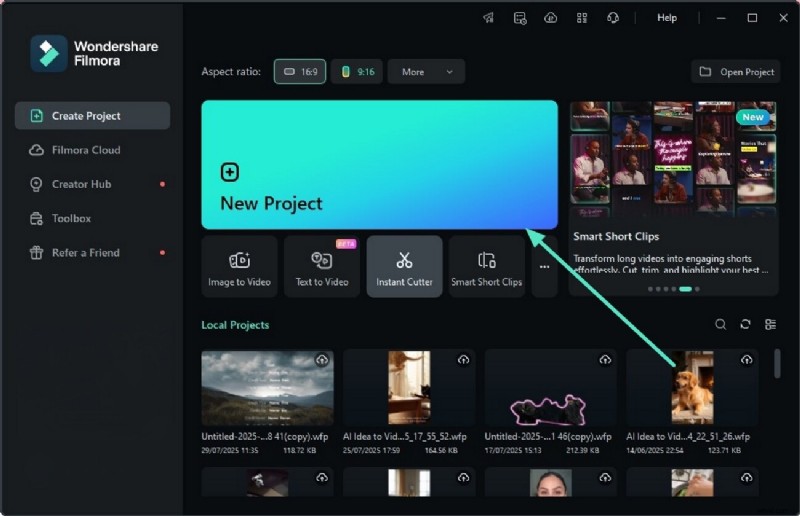The height and width of the screenshot is (516, 800).
Task: Open Filmora Cloud in the sidebar
Action: [86, 150]
